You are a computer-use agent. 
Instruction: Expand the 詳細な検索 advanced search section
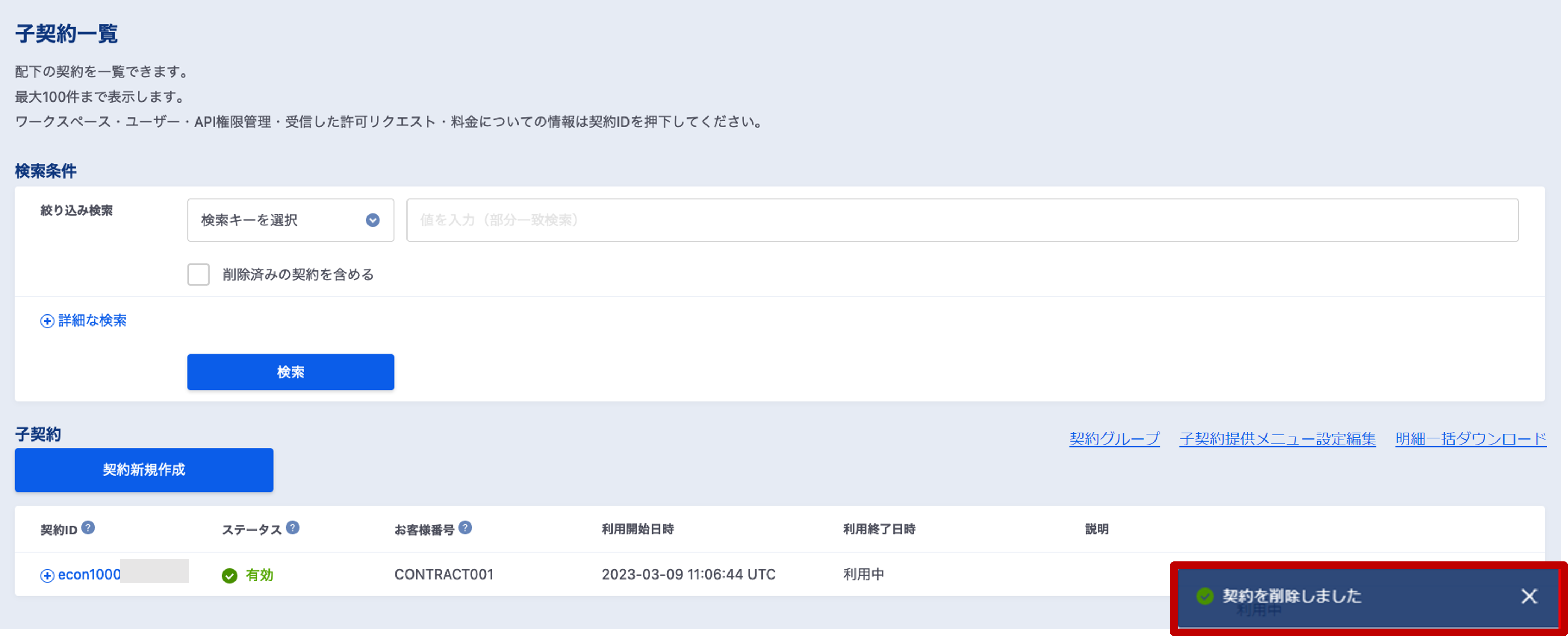(x=91, y=321)
